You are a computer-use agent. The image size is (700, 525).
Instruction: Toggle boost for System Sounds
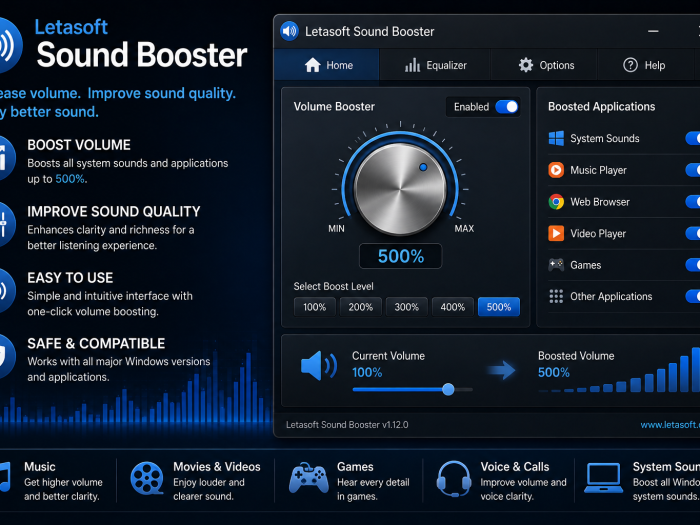693,138
